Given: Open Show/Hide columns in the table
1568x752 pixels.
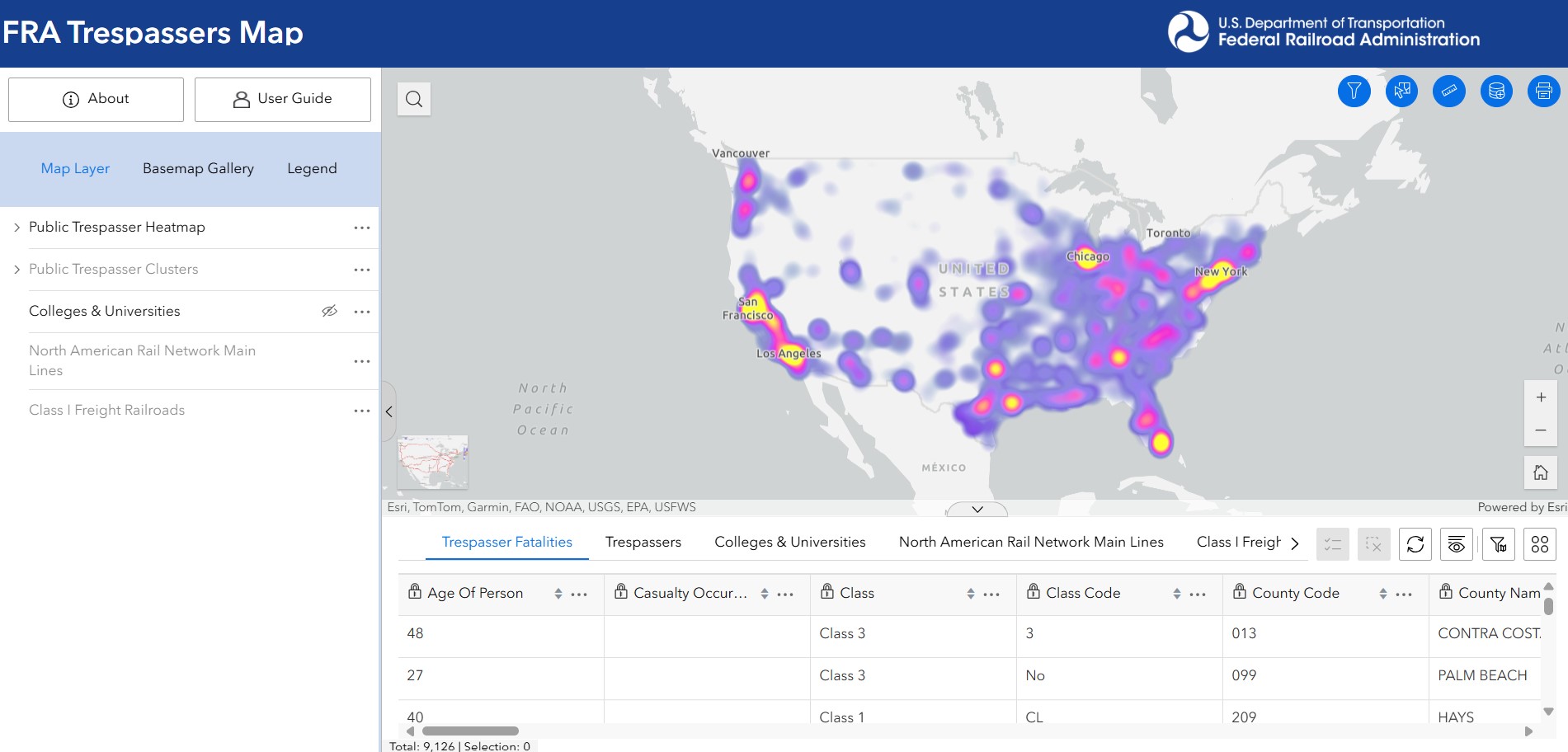Looking at the screenshot, I should pos(1457,544).
